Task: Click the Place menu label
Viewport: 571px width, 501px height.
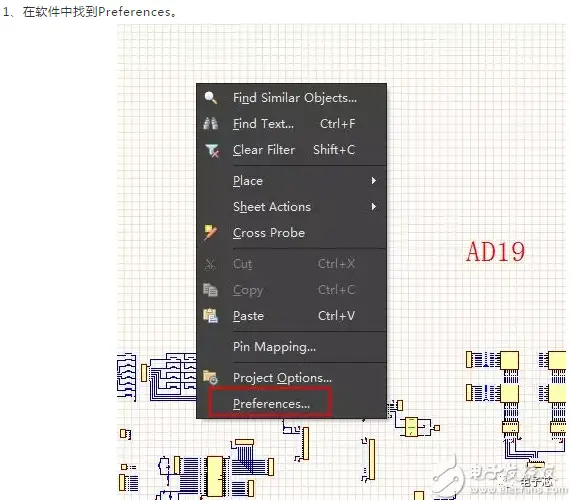Action: point(248,181)
